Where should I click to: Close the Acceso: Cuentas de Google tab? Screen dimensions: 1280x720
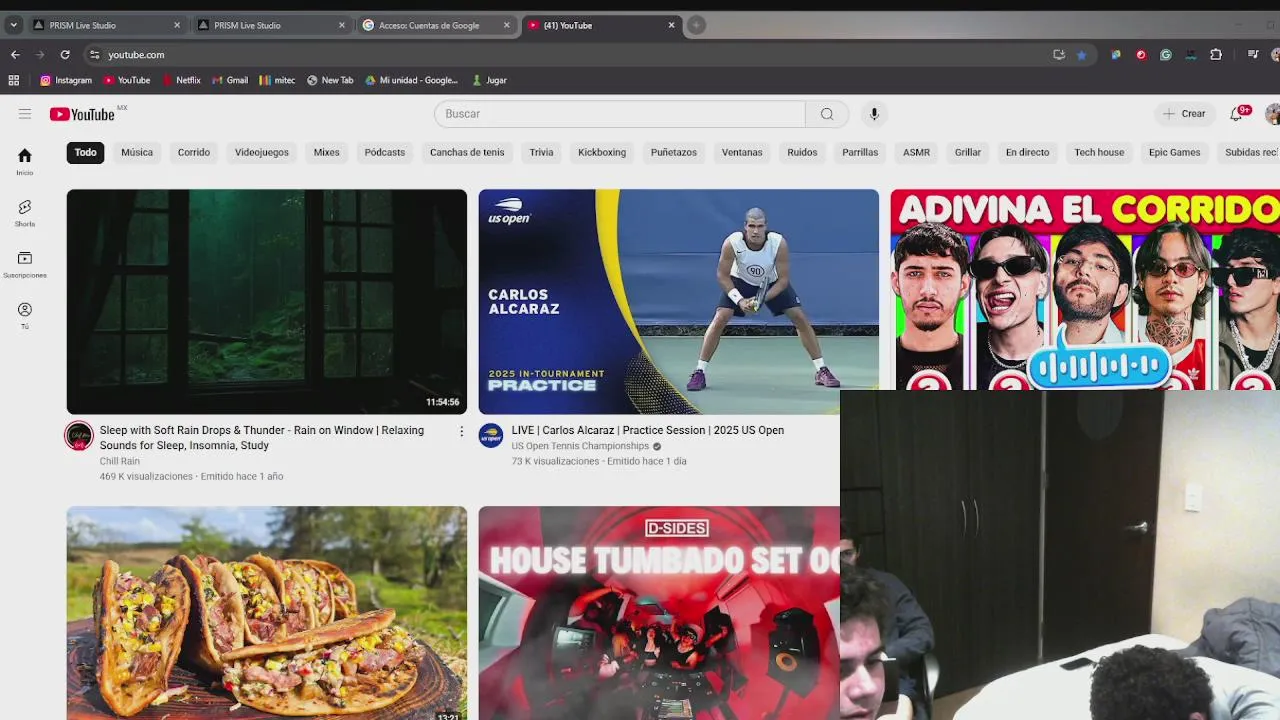click(506, 25)
